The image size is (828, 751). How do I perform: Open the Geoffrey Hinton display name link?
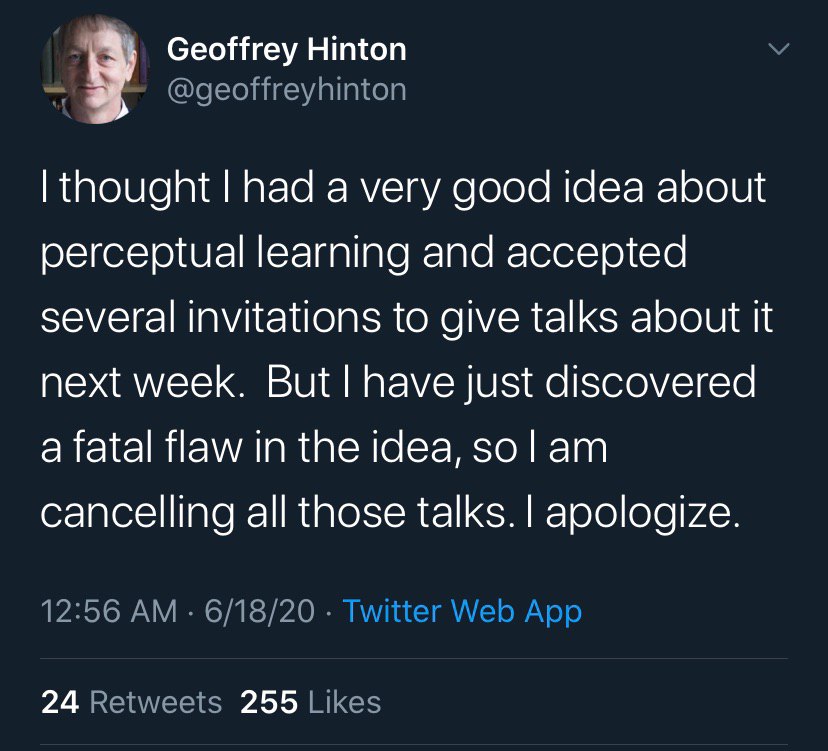[286, 48]
